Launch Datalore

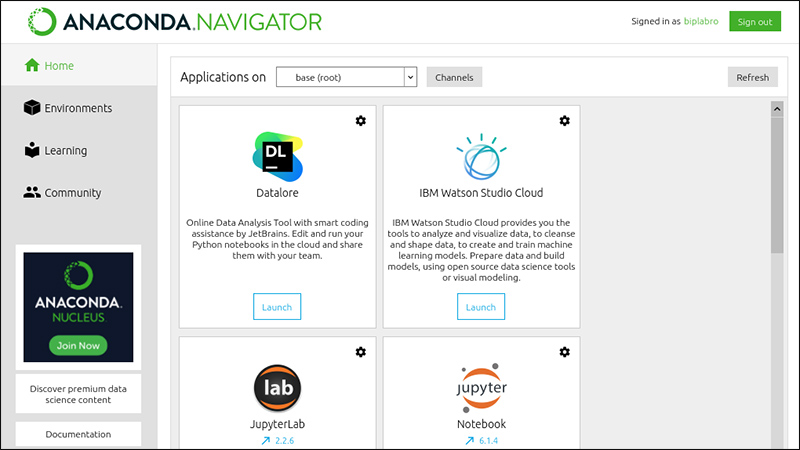(x=277, y=307)
